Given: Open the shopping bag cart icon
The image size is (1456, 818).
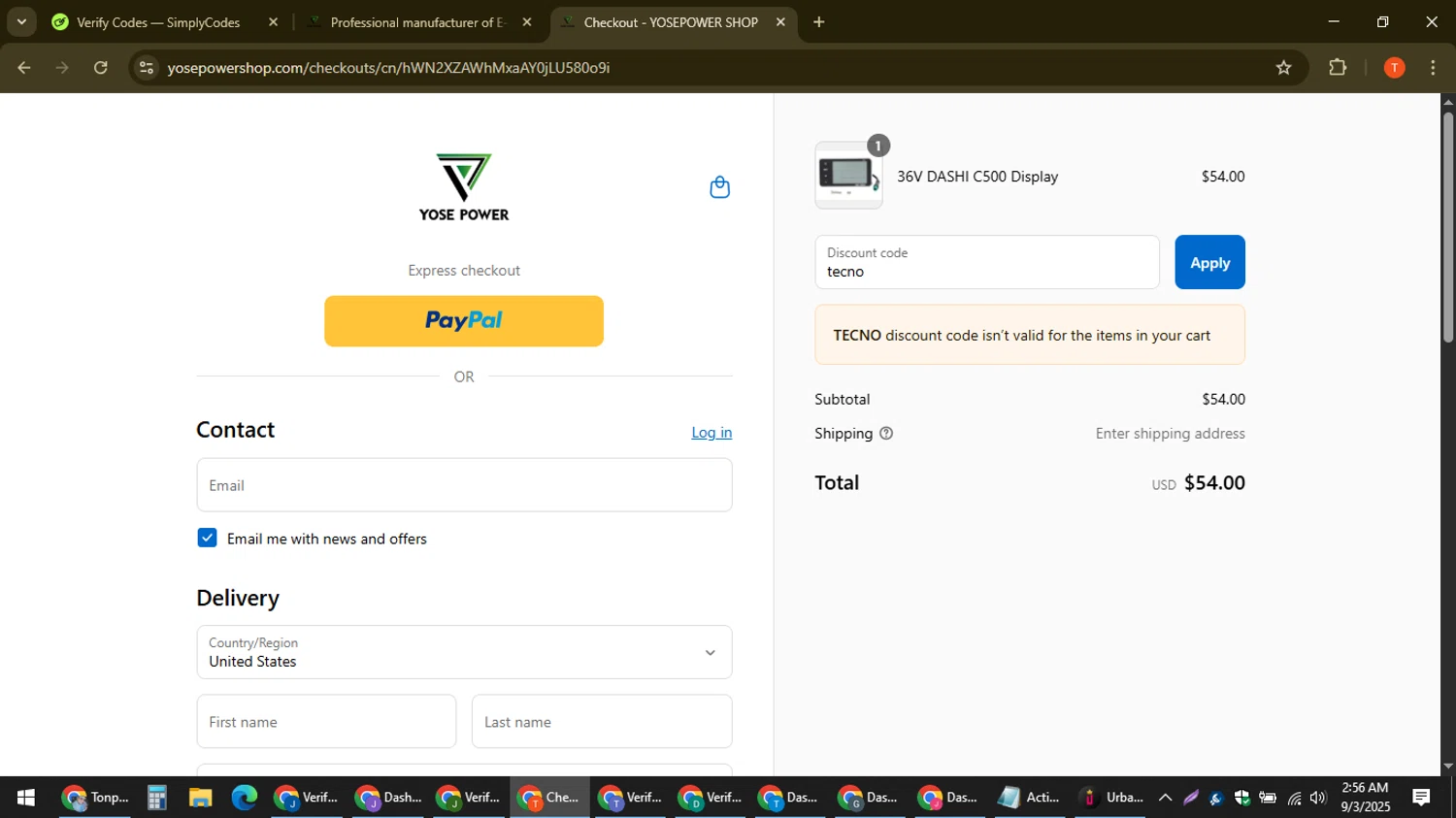Looking at the screenshot, I should (x=719, y=187).
